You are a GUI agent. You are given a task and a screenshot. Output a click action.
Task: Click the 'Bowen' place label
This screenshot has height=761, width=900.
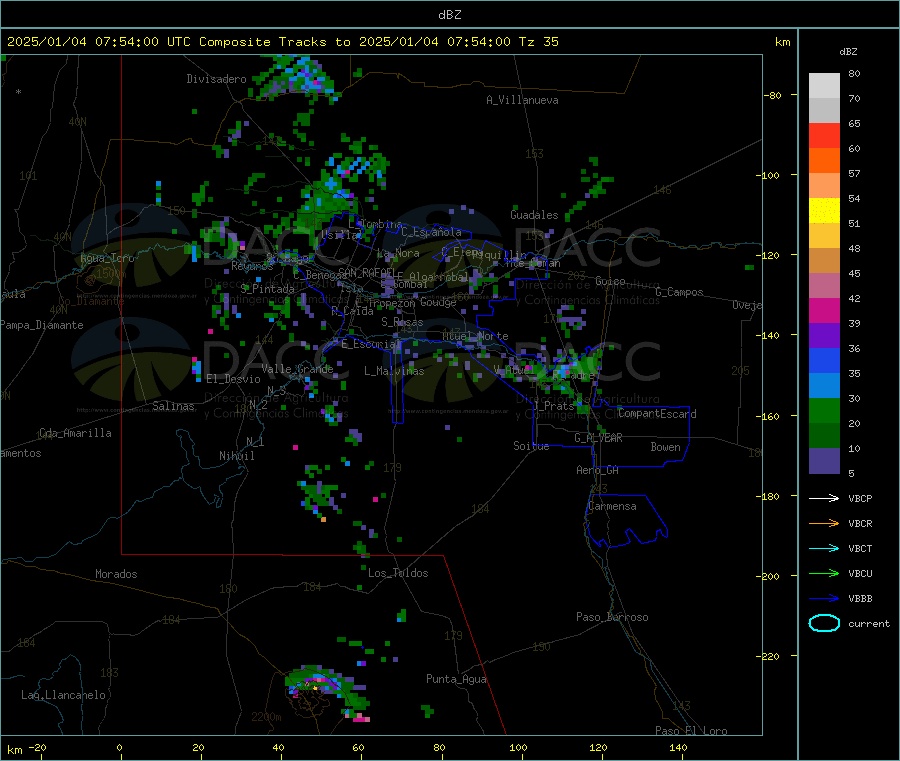(x=665, y=447)
